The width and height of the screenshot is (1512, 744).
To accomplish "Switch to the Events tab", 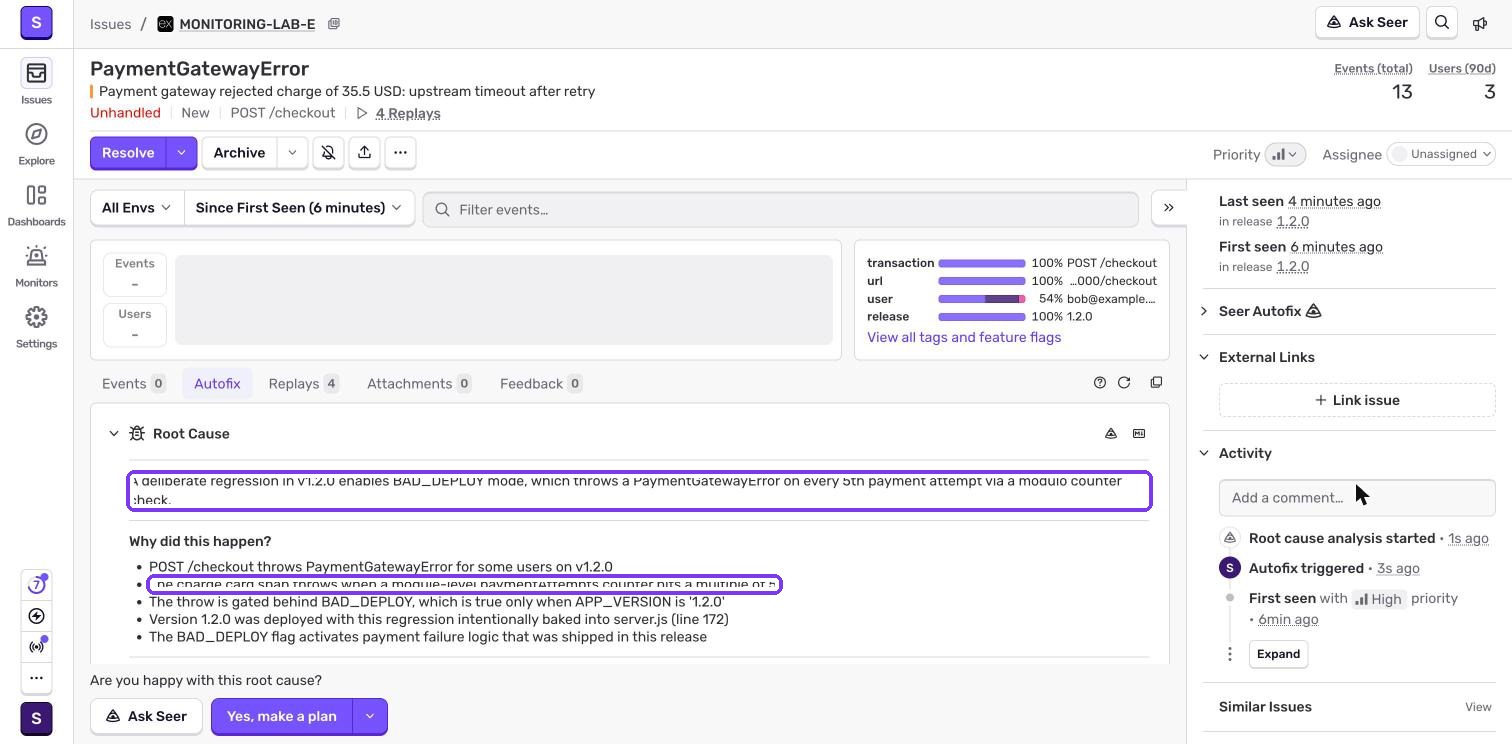I will (x=133, y=384).
